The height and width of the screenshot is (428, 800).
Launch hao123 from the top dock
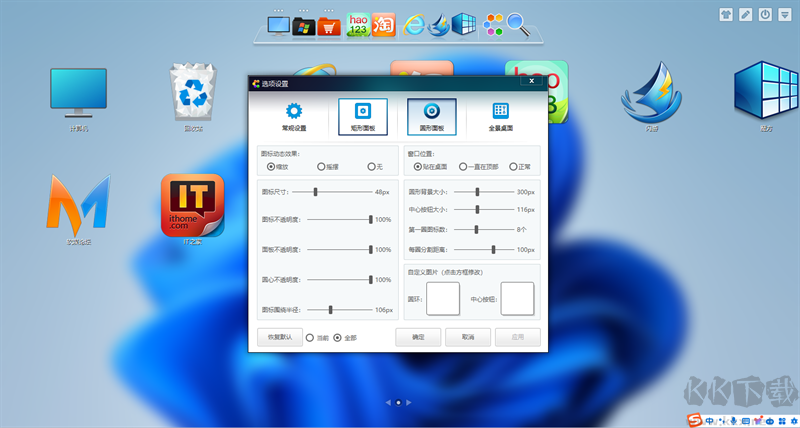tap(358, 25)
